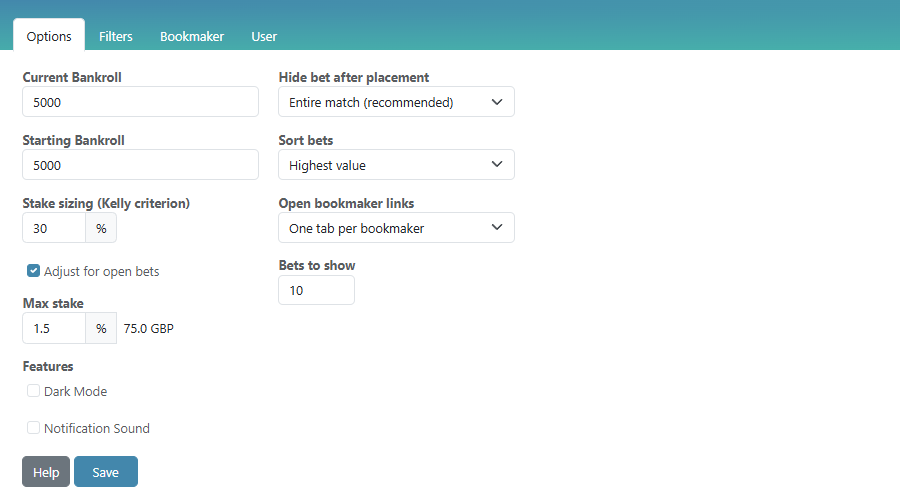Open the Hide bet after placement dropdown
This screenshot has width=900, height=500.
(397, 102)
